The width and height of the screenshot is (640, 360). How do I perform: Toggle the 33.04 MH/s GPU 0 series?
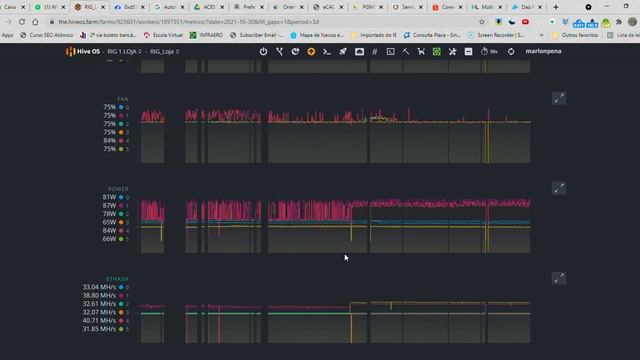tap(106, 287)
